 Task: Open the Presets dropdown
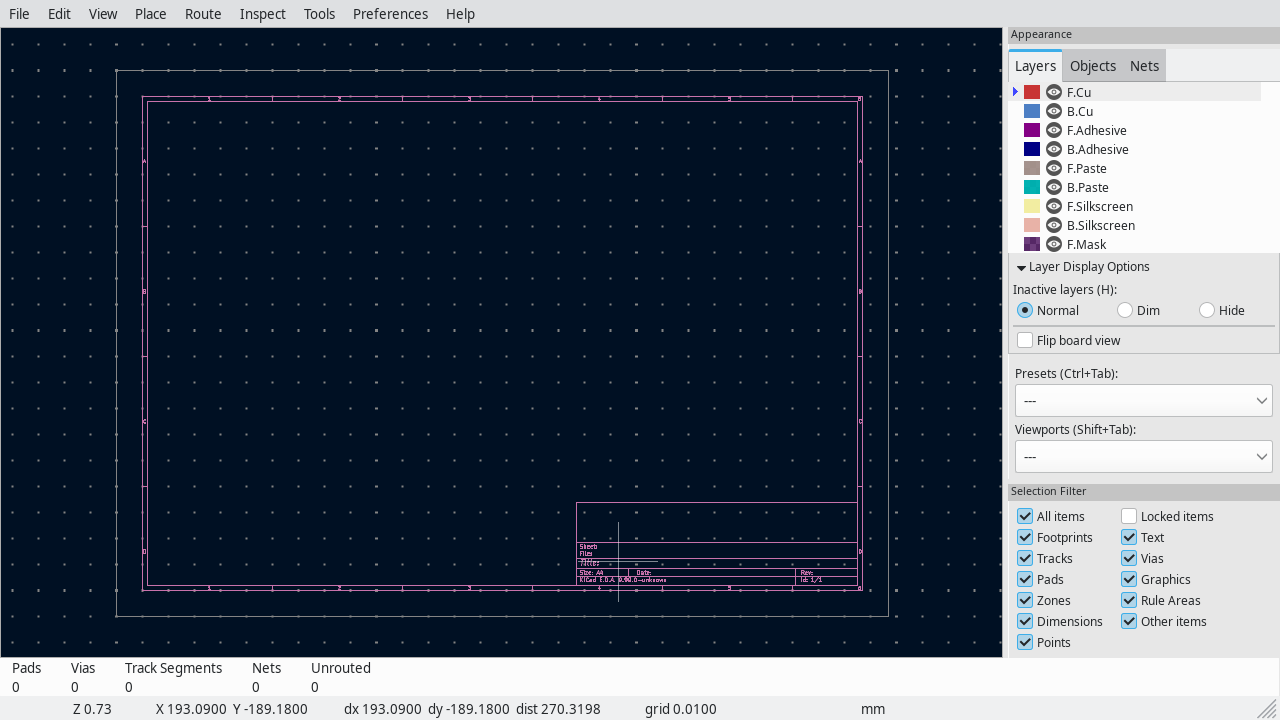click(x=1143, y=400)
